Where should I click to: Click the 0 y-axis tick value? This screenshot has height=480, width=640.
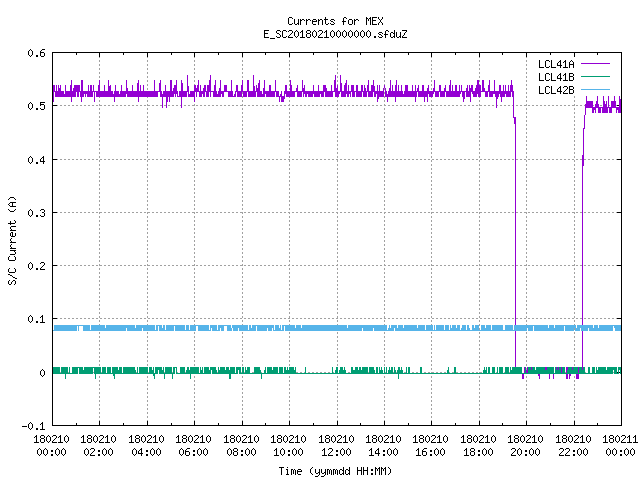[x=42, y=373]
